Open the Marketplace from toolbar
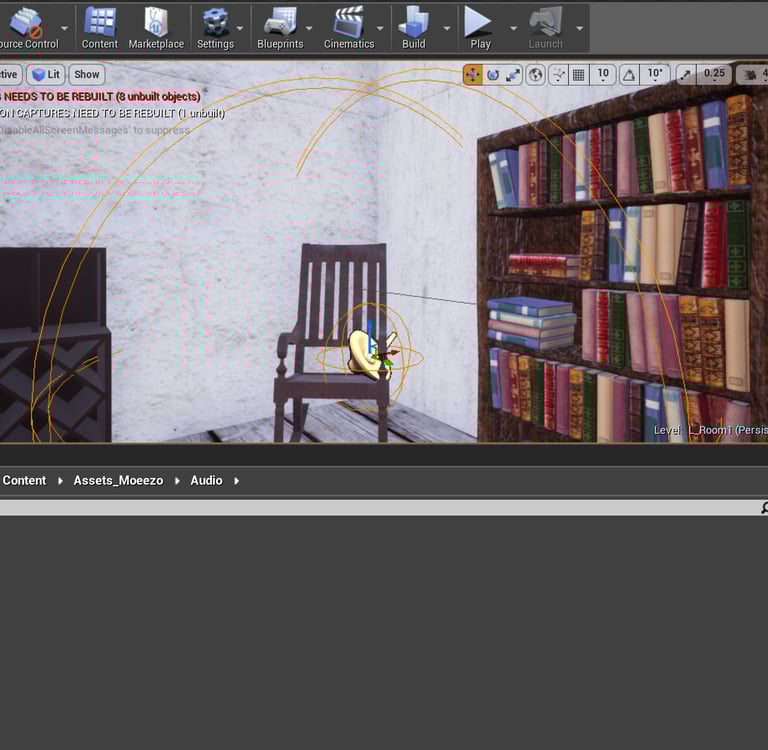The width and height of the screenshot is (768, 750). point(156,28)
